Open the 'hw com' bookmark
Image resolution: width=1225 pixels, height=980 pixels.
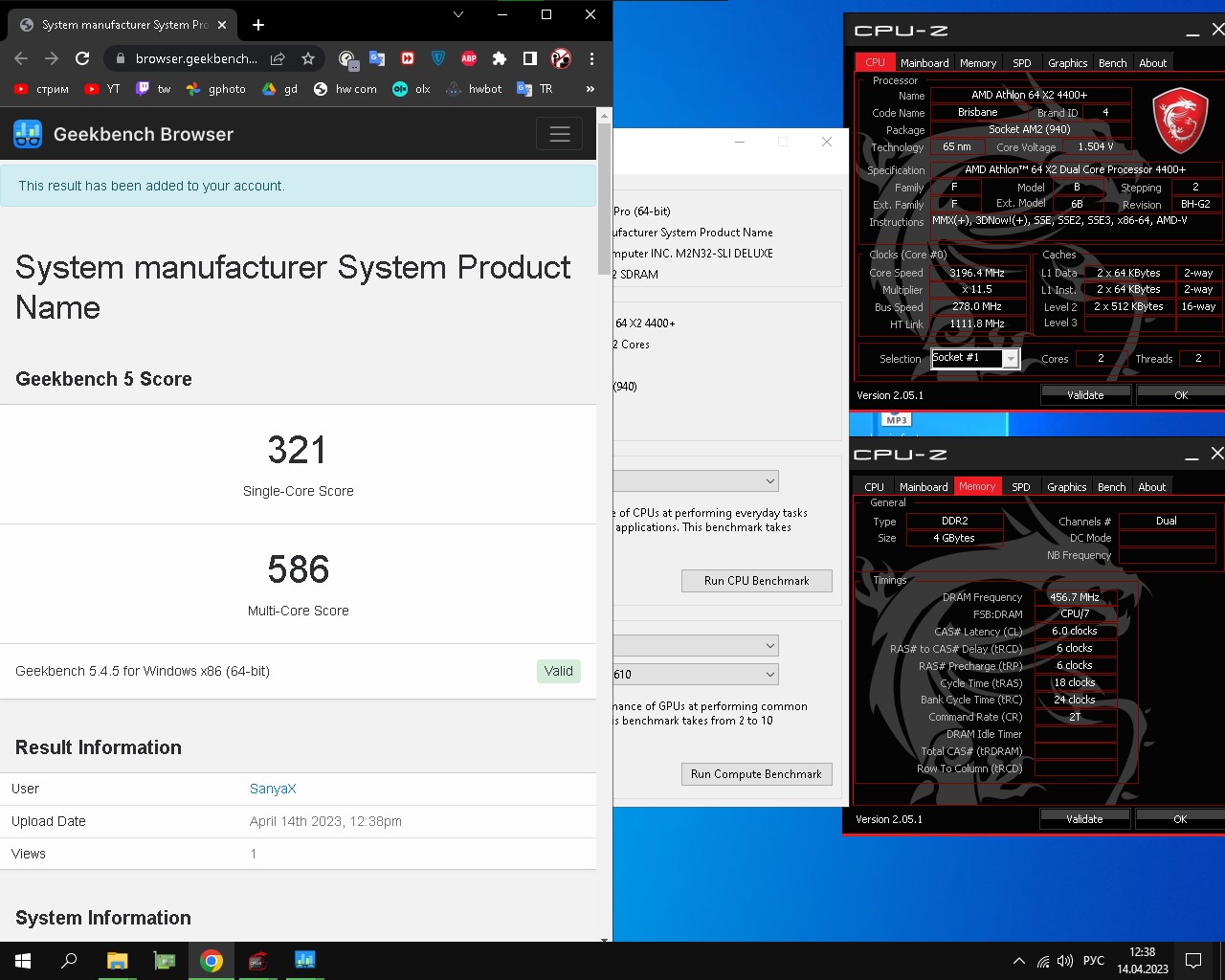click(345, 89)
